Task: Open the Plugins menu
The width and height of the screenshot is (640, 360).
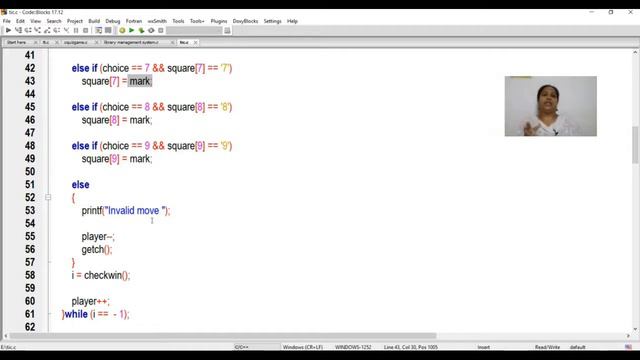Action: pos(219,21)
